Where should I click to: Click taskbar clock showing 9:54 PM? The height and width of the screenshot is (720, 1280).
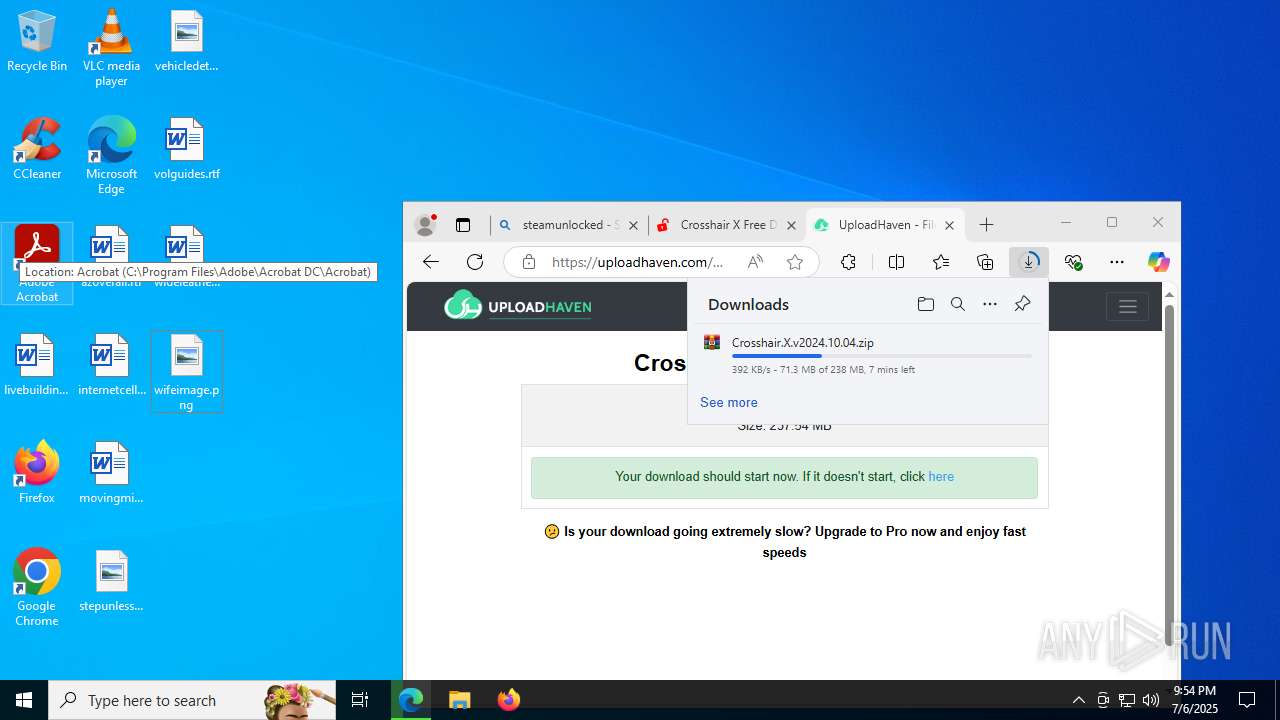coord(1195,700)
